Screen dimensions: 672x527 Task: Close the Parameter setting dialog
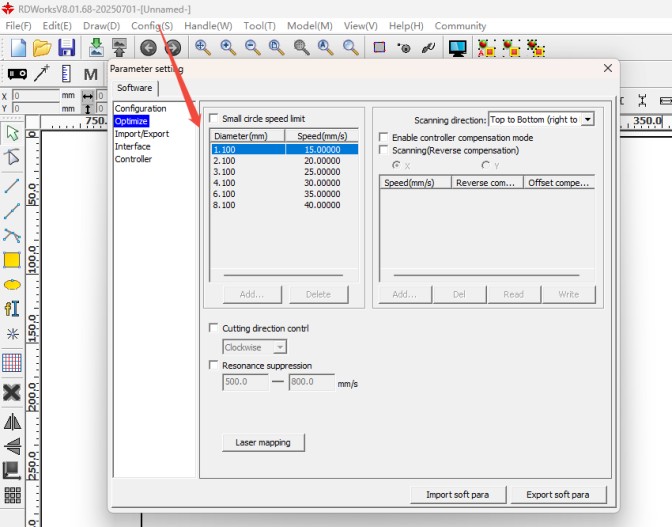[608, 68]
